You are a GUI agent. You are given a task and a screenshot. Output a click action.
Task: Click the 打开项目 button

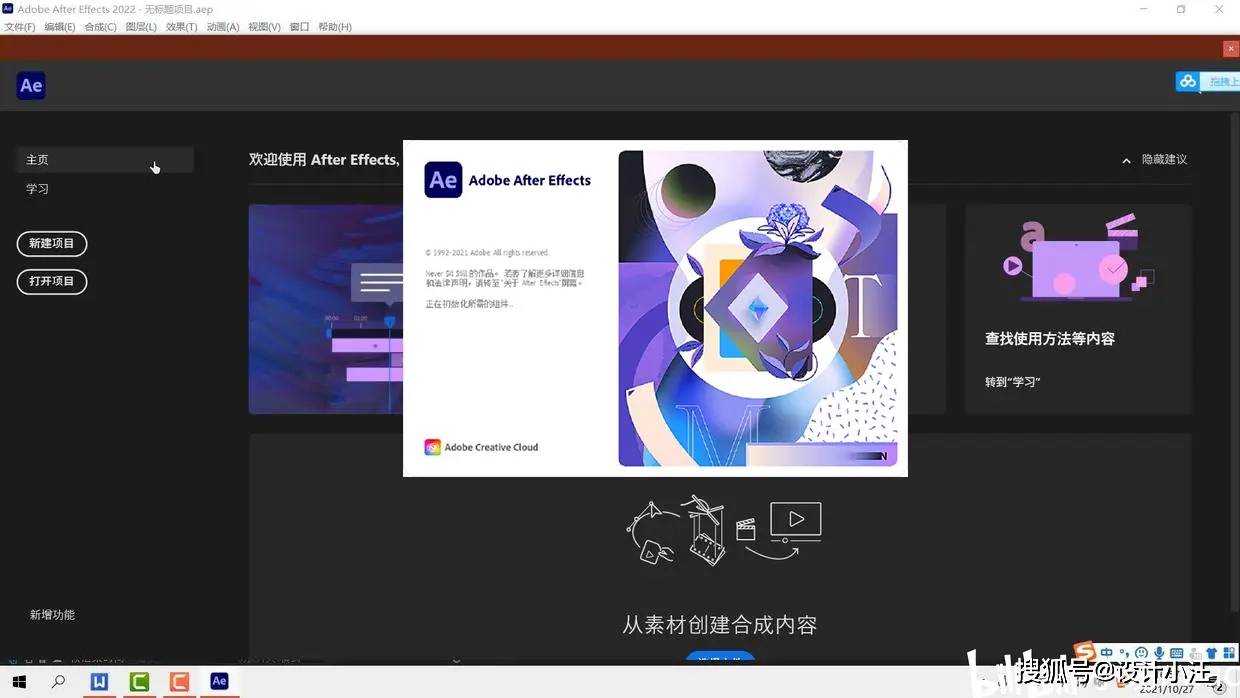(52, 281)
